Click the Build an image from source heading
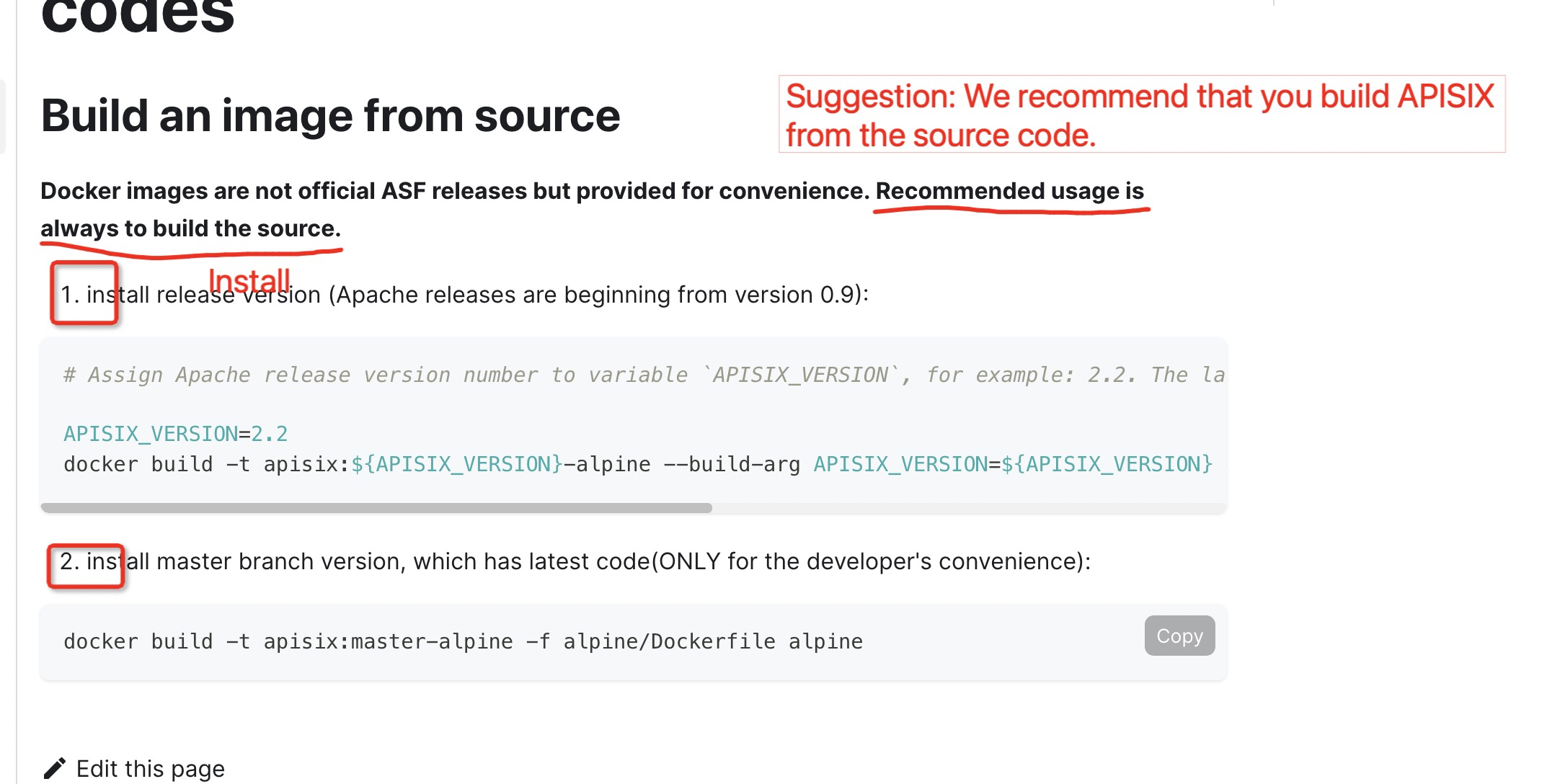Viewport: 1547px width, 784px height. [330, 115]
